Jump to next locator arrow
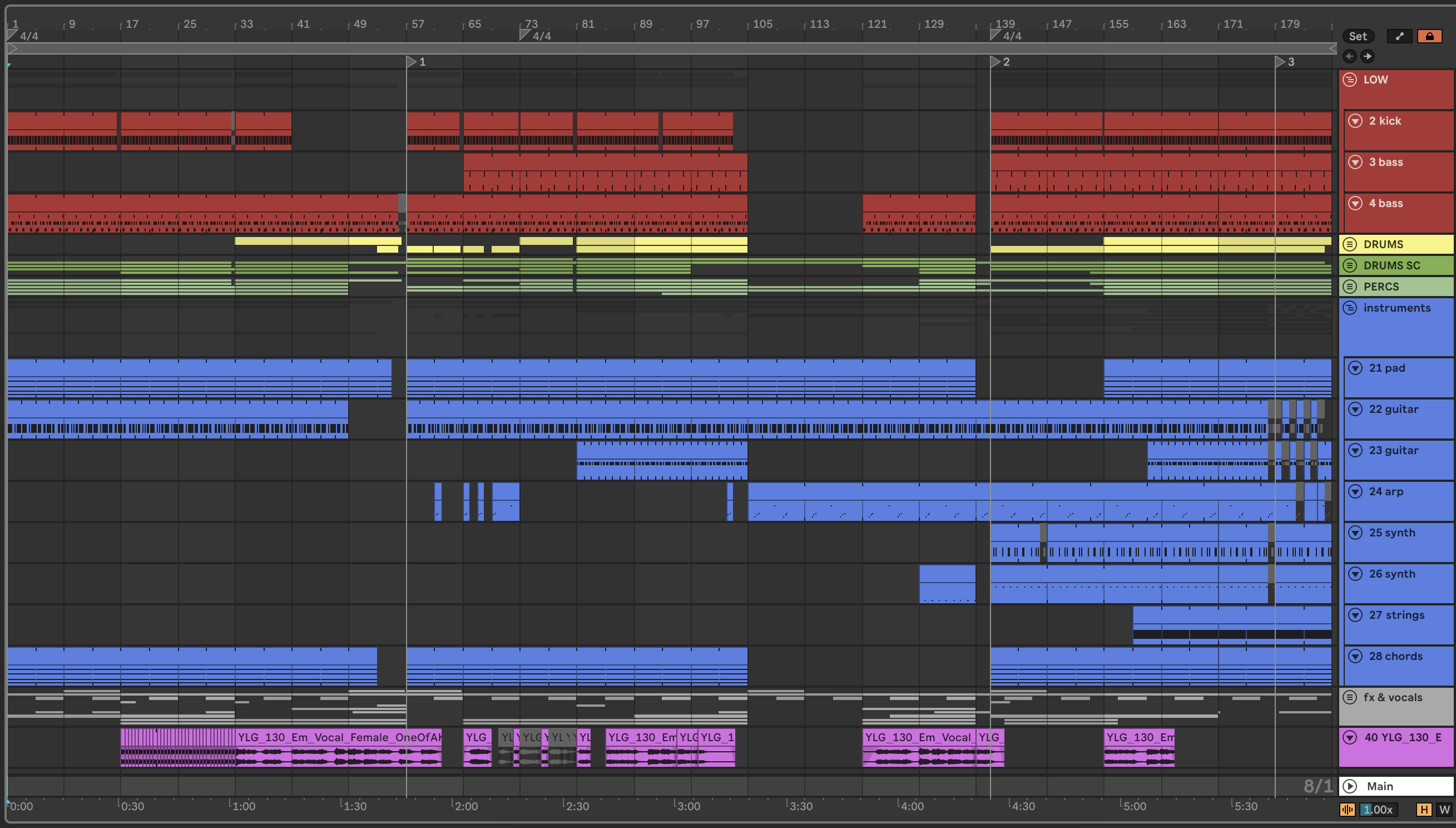 pos(1368,56)
